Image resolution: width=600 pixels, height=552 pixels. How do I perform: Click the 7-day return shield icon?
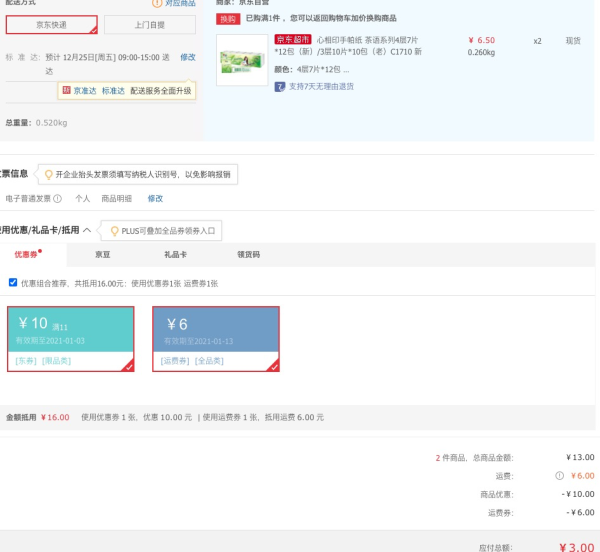click(280, 87)
